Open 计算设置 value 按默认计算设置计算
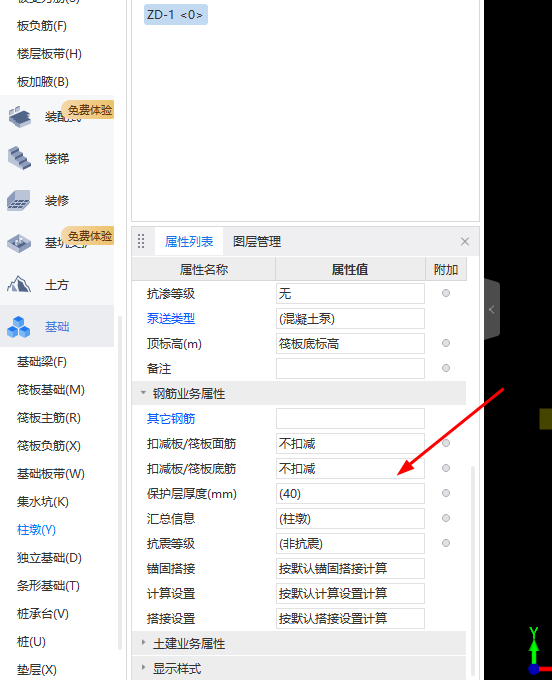The height and width of the screenshot is (680, 552). point(350,594)
